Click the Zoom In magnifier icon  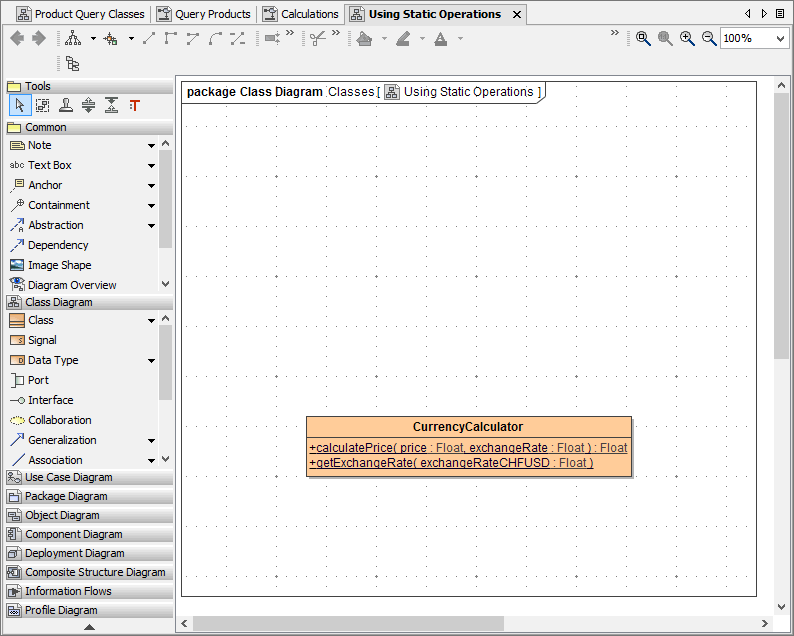pos(687,38)
